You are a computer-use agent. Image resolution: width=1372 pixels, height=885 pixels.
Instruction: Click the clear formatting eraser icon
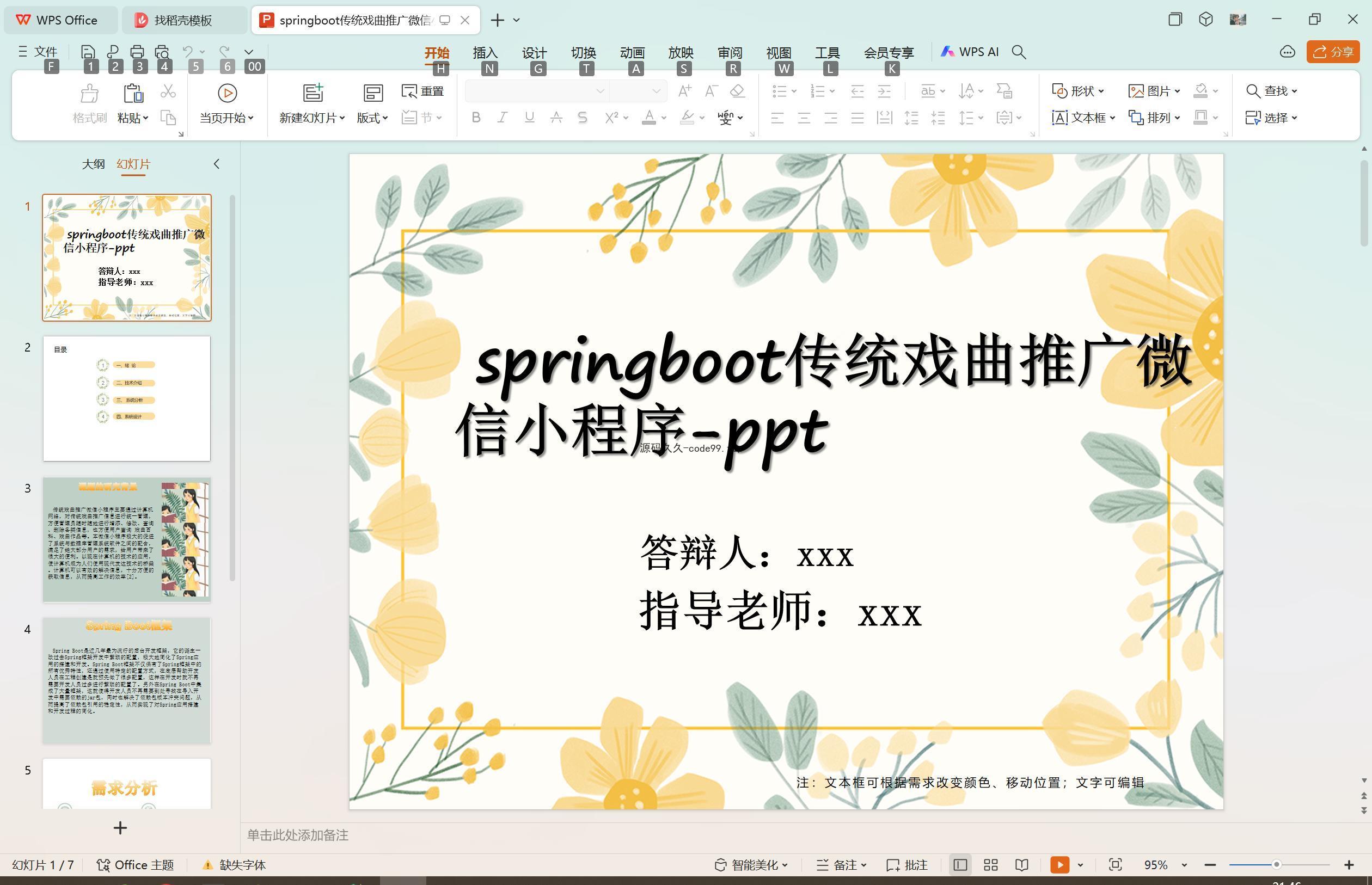pyautogui.click(x=737, y=91)
